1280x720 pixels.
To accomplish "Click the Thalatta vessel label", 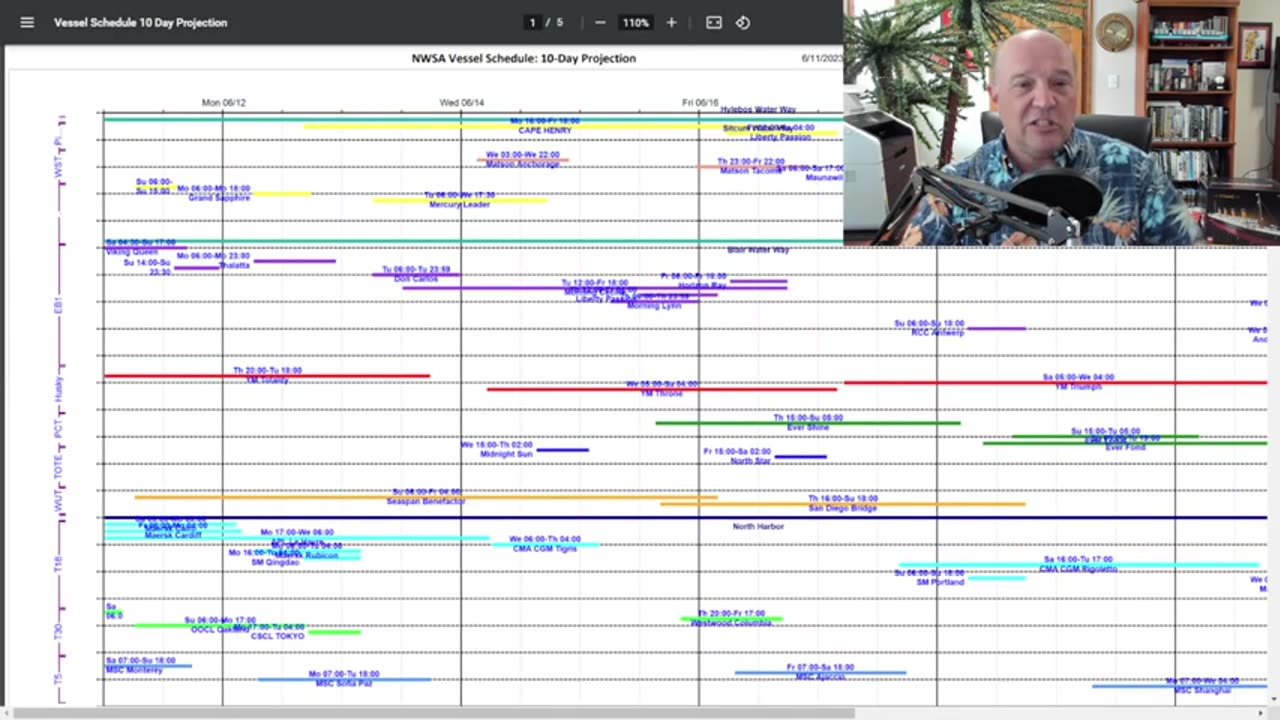I will coord(234,266).
